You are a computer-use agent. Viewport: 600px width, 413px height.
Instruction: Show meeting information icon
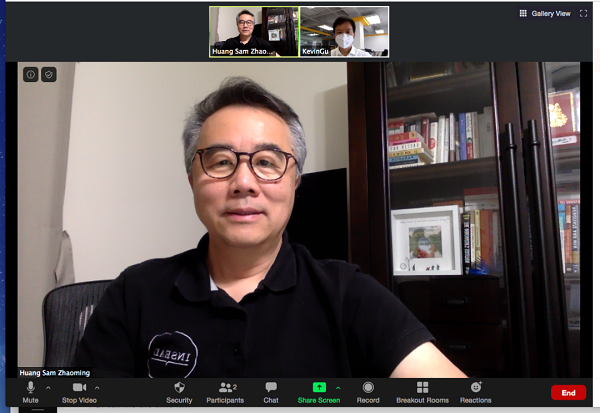pyautogui.click(x=31, y=74)
